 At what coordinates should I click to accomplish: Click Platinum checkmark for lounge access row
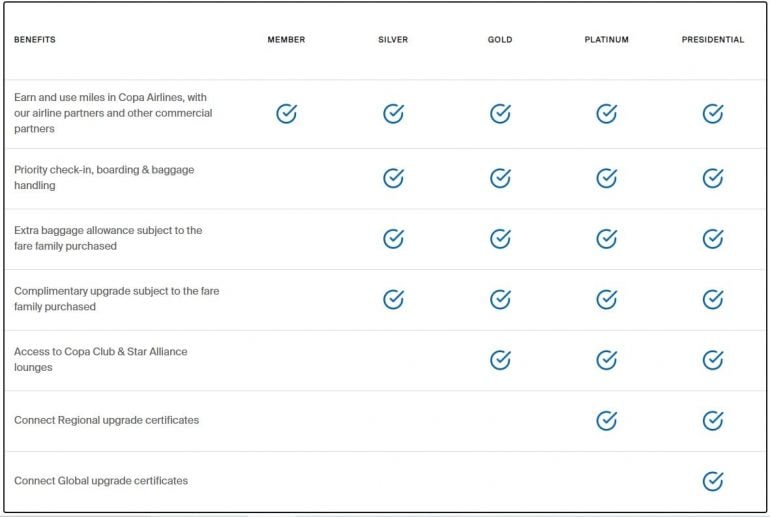pyautogui.click(x=606, y=360)
